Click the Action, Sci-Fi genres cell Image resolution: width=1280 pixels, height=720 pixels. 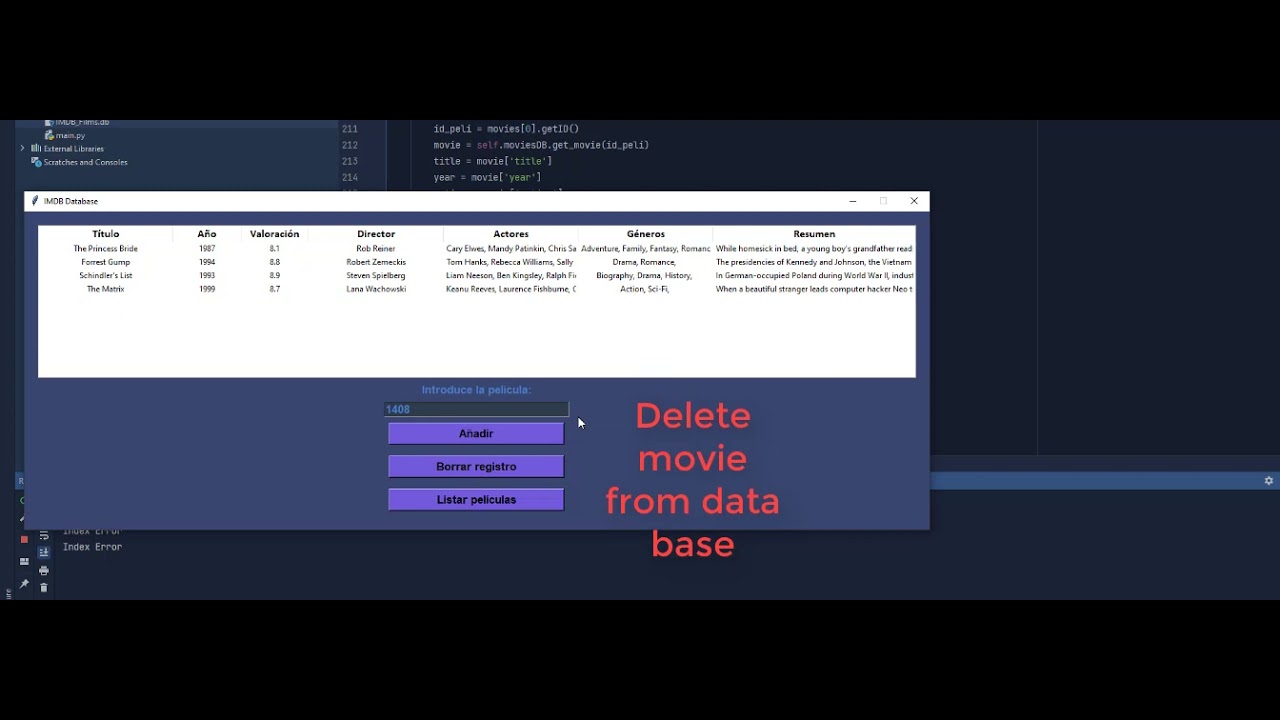tap(644, 289)
